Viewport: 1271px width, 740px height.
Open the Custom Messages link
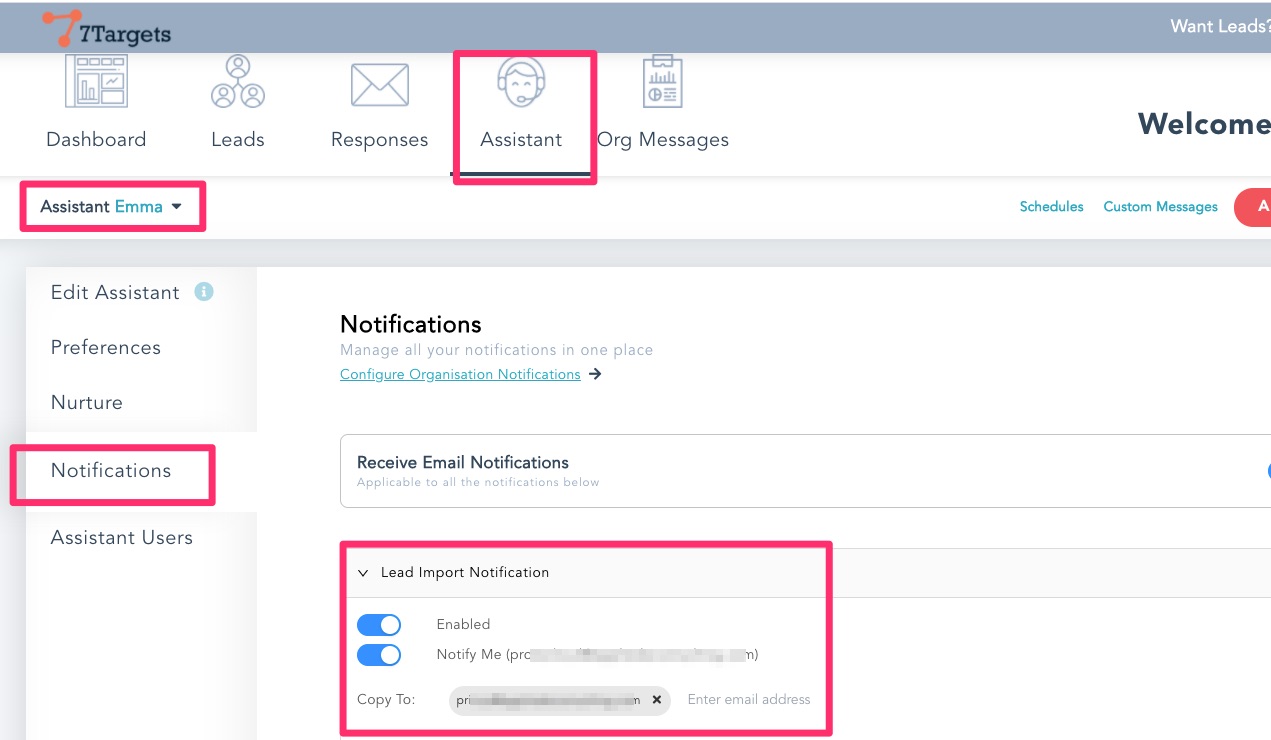point(1160,207)
